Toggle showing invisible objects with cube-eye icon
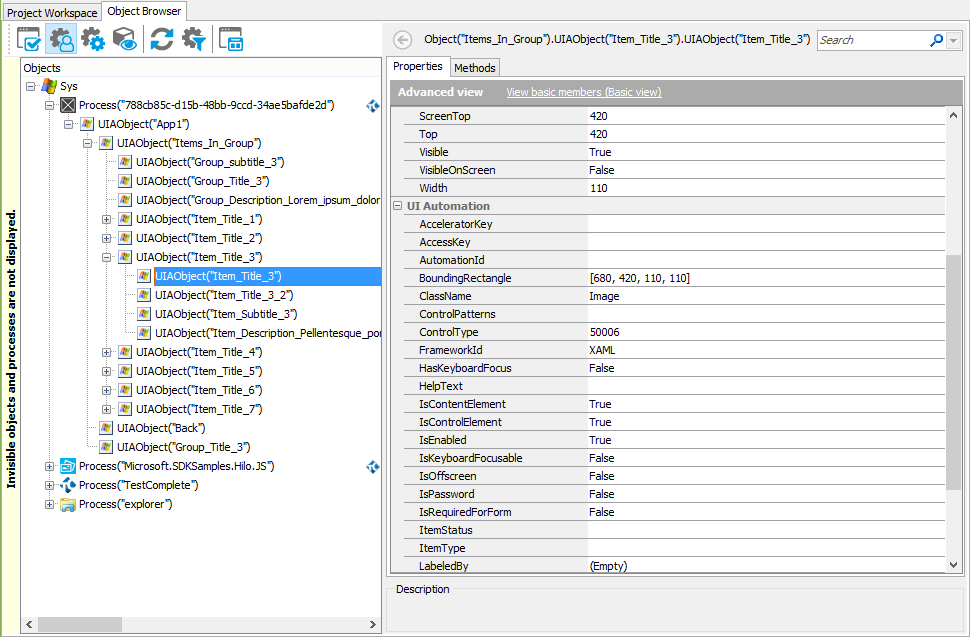Screen dimensions: 970x637 (124, 39)
